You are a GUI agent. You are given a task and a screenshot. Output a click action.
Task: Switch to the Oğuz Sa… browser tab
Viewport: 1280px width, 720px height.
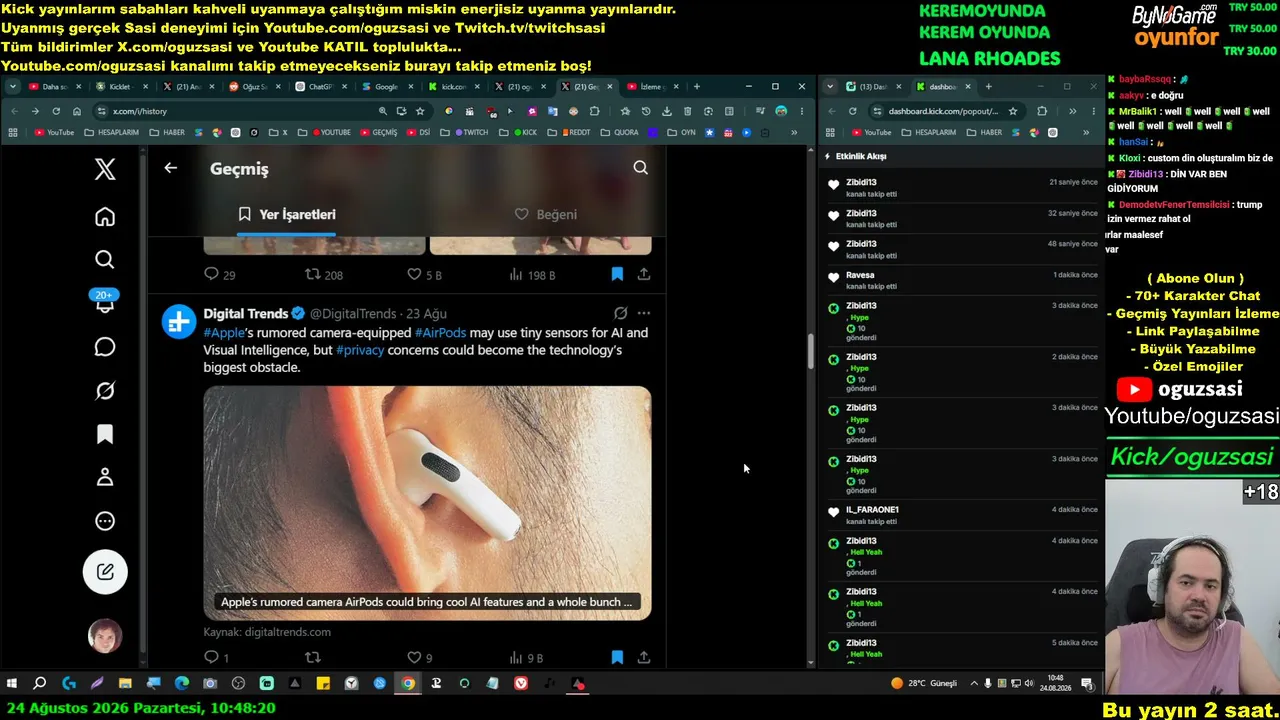pyautogui.click(x=254, y=87)
